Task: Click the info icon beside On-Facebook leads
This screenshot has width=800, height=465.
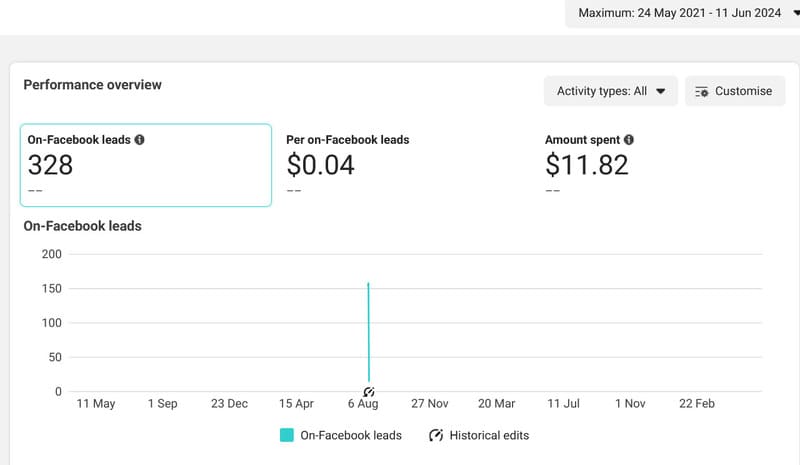Action: [x=140, y=140]
